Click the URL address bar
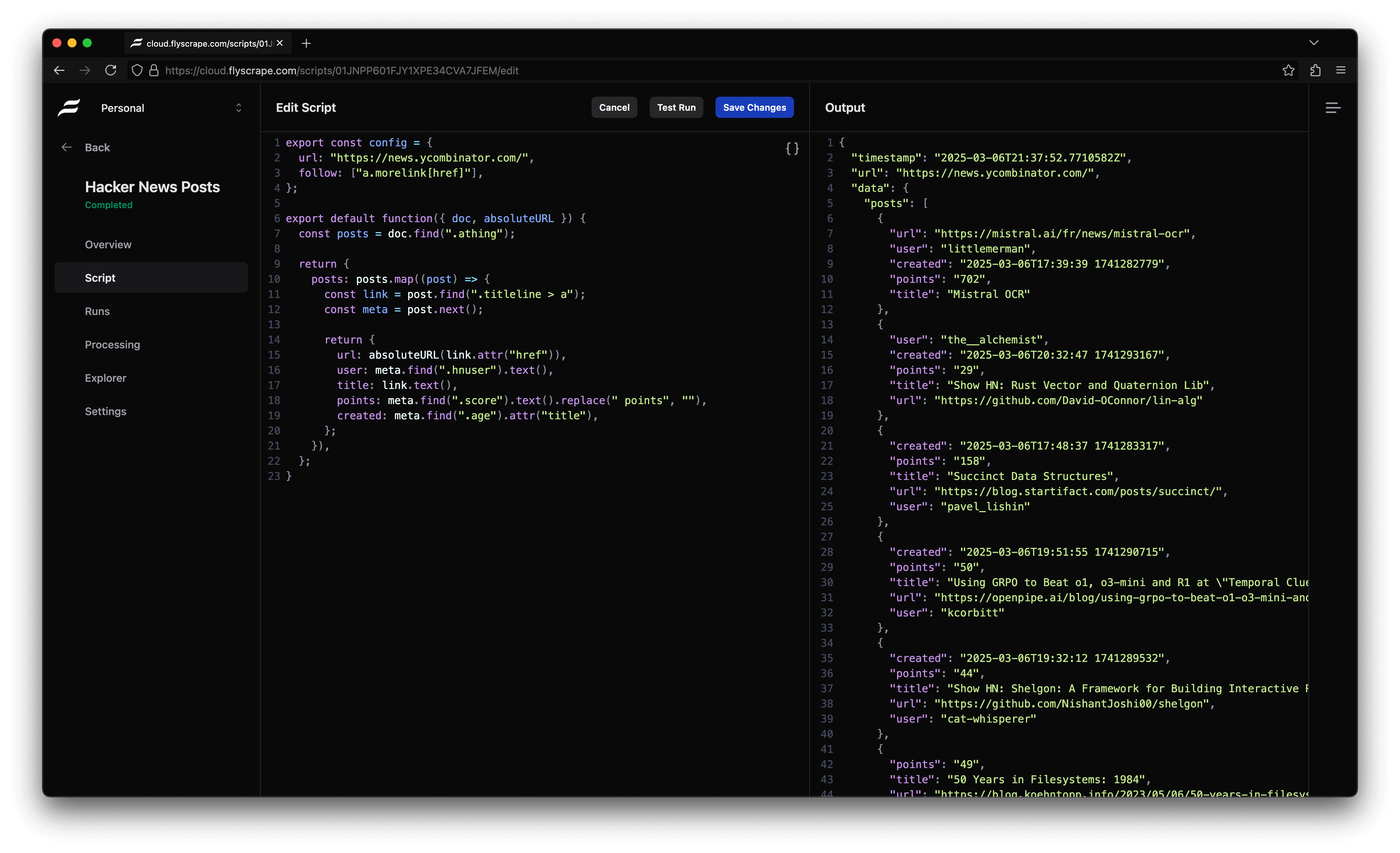This screenshot has width=1400, height=853. [682, 71]
